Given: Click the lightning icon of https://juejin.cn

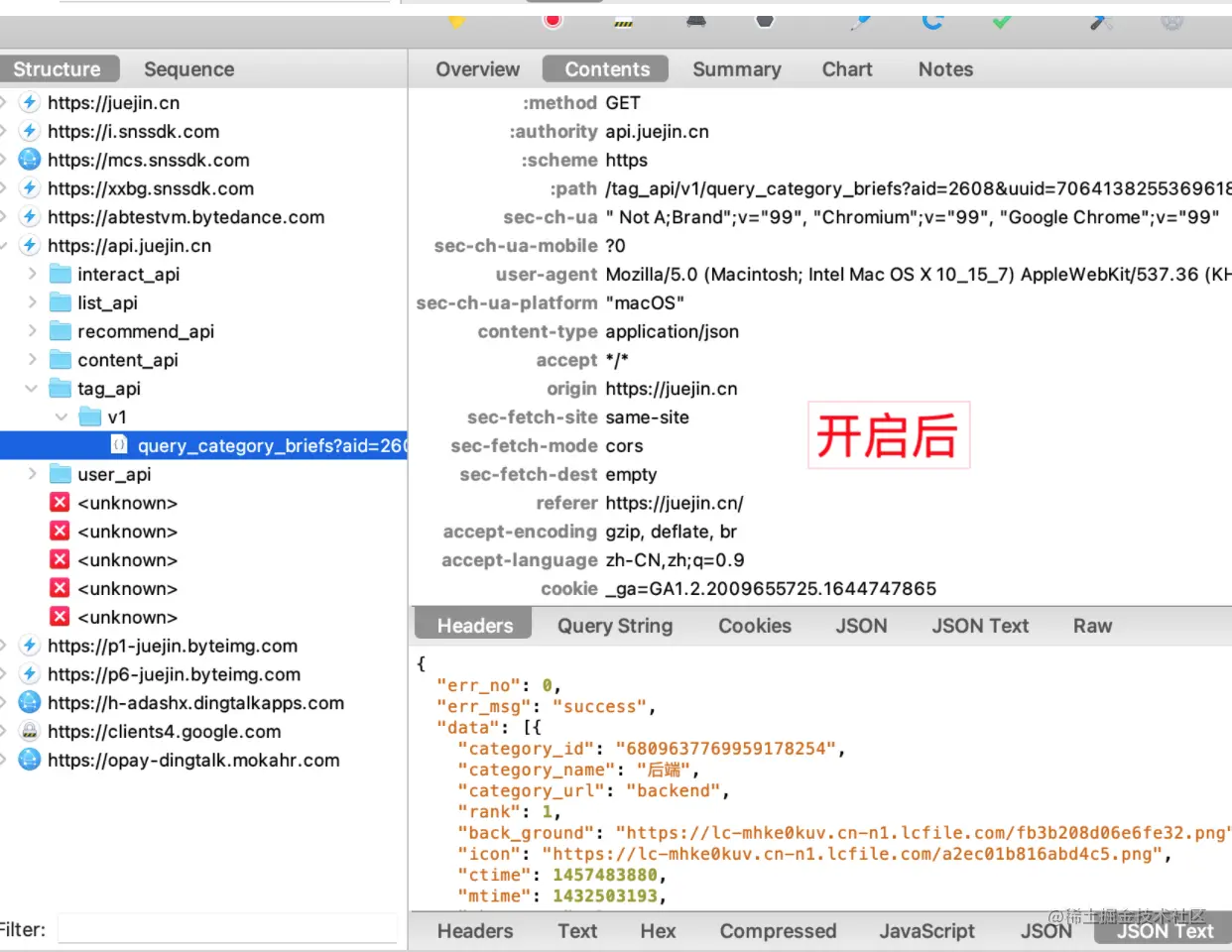Looking at the screenshot, I should click(30, 102).
